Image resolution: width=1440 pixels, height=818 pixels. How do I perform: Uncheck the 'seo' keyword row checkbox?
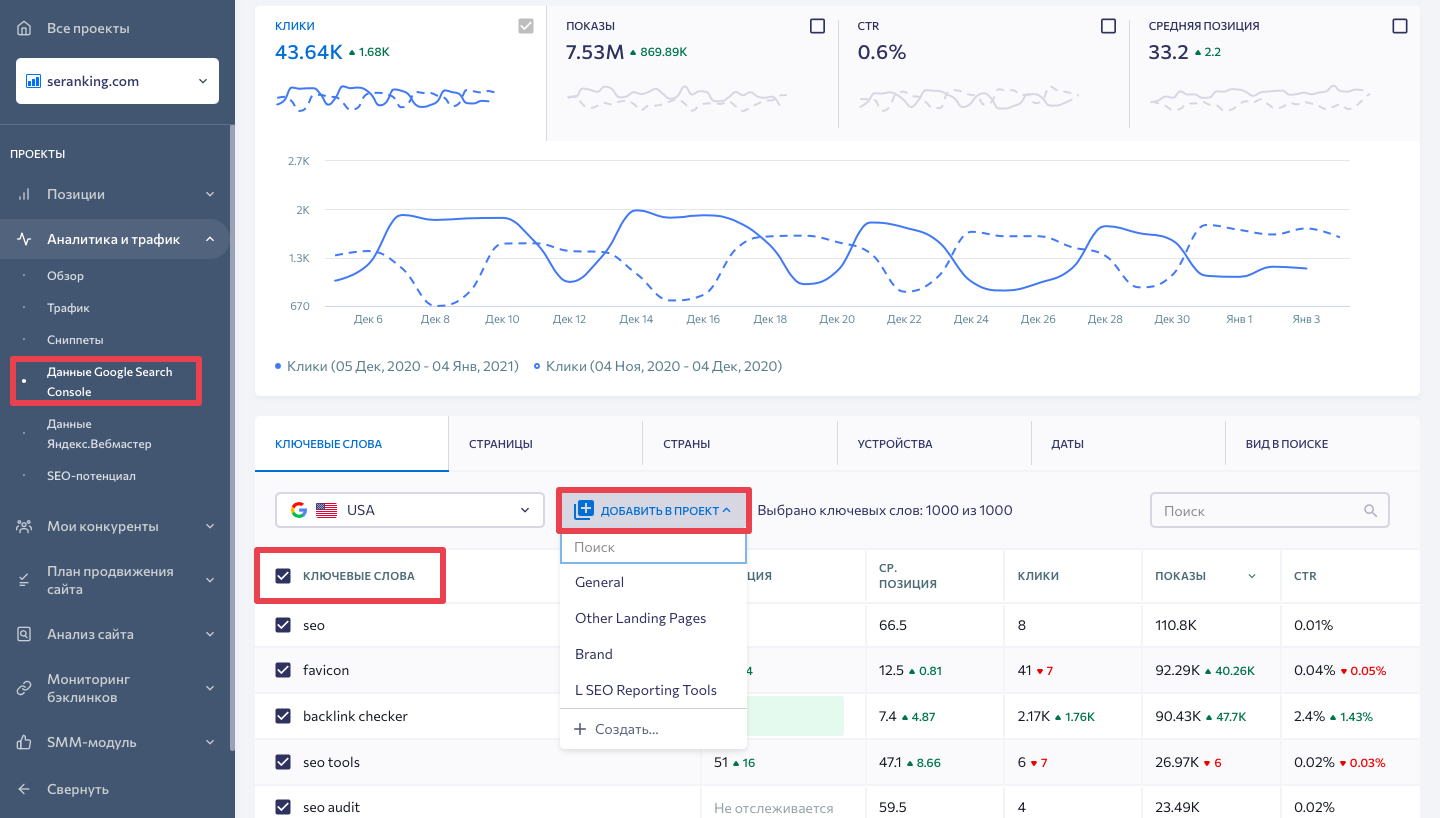point(283,625)
